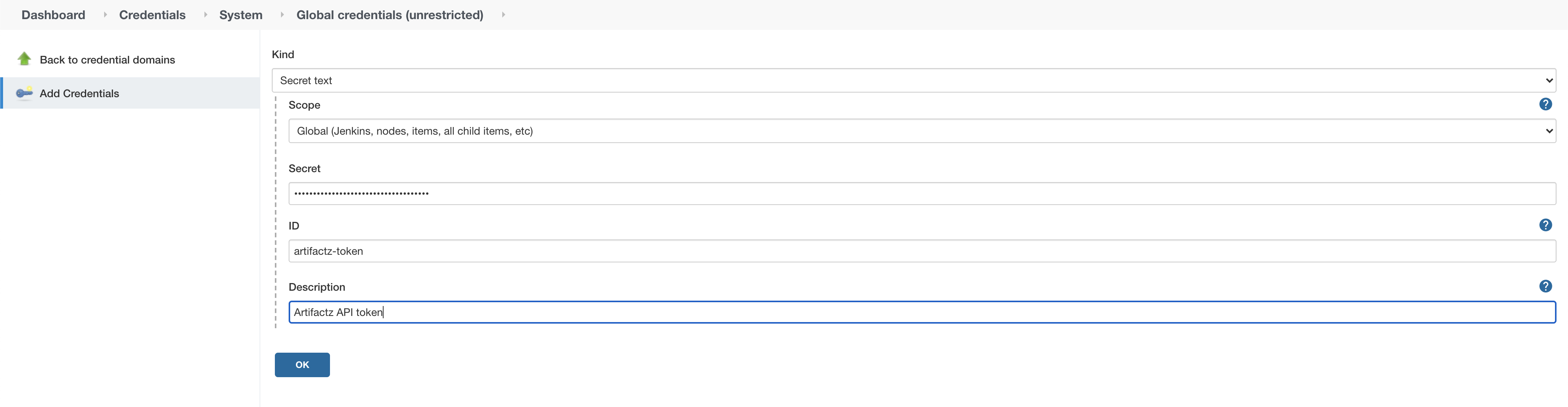The width and height of the screenshot is (1568, 407).
Task: Click the Description text field
Action: (x=921, y=312)
